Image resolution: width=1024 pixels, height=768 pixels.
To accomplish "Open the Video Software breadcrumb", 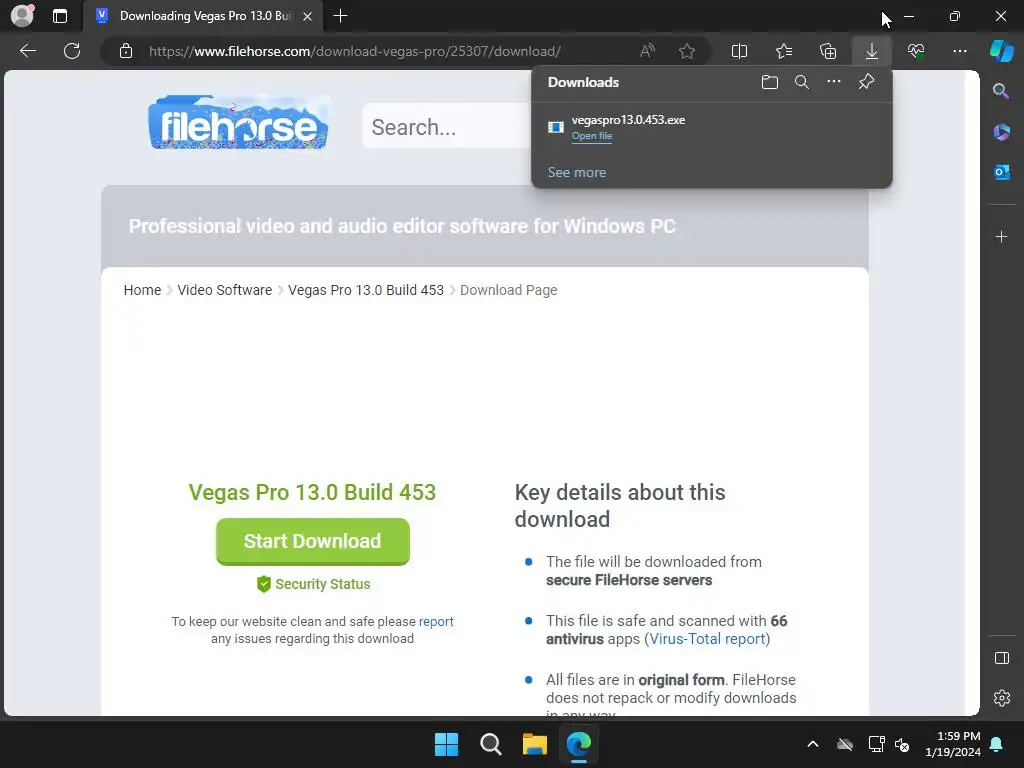I will coord(225,290).
